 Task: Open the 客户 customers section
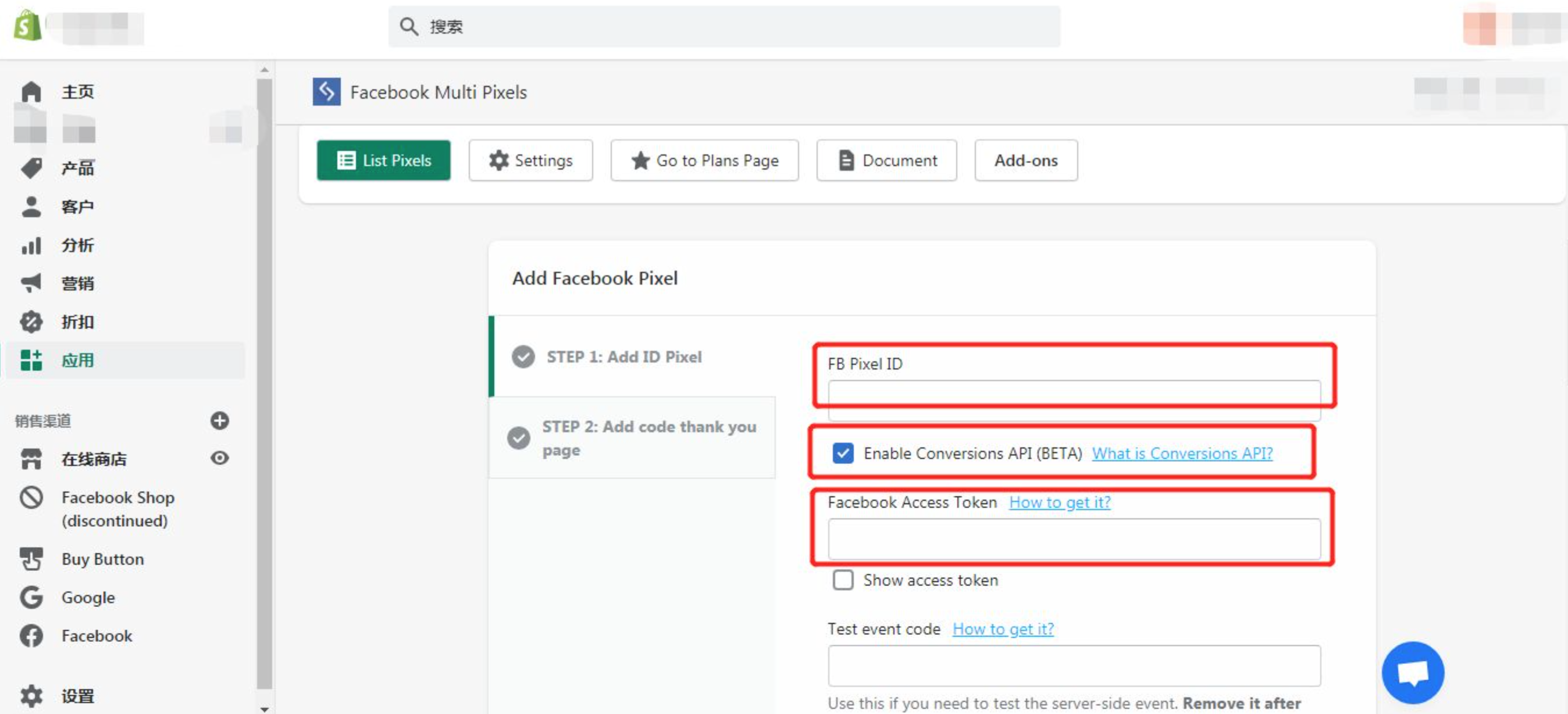[77, 206]
